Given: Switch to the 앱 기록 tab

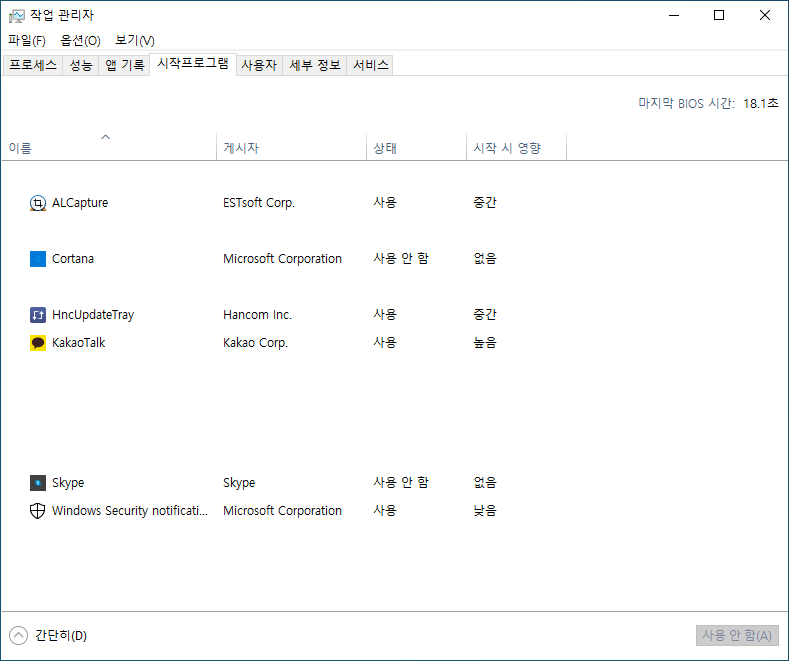Looking at the screenshot, I should [124, 65].
